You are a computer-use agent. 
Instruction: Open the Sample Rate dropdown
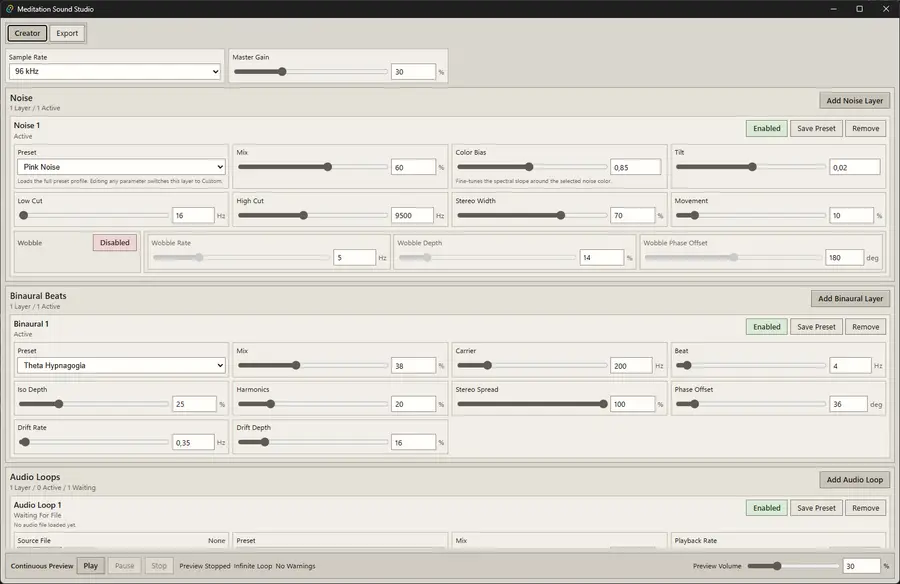(115, 71)
